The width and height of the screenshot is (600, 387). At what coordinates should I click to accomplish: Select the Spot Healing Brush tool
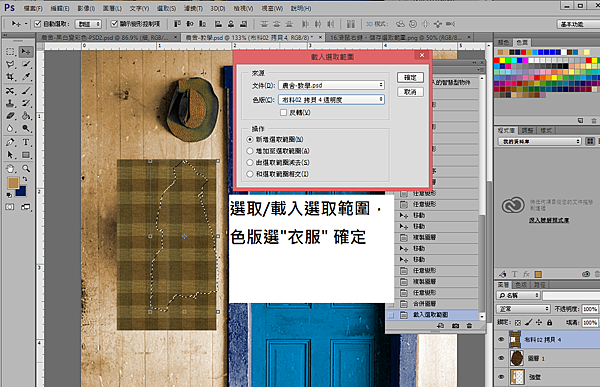pos(10,91)
